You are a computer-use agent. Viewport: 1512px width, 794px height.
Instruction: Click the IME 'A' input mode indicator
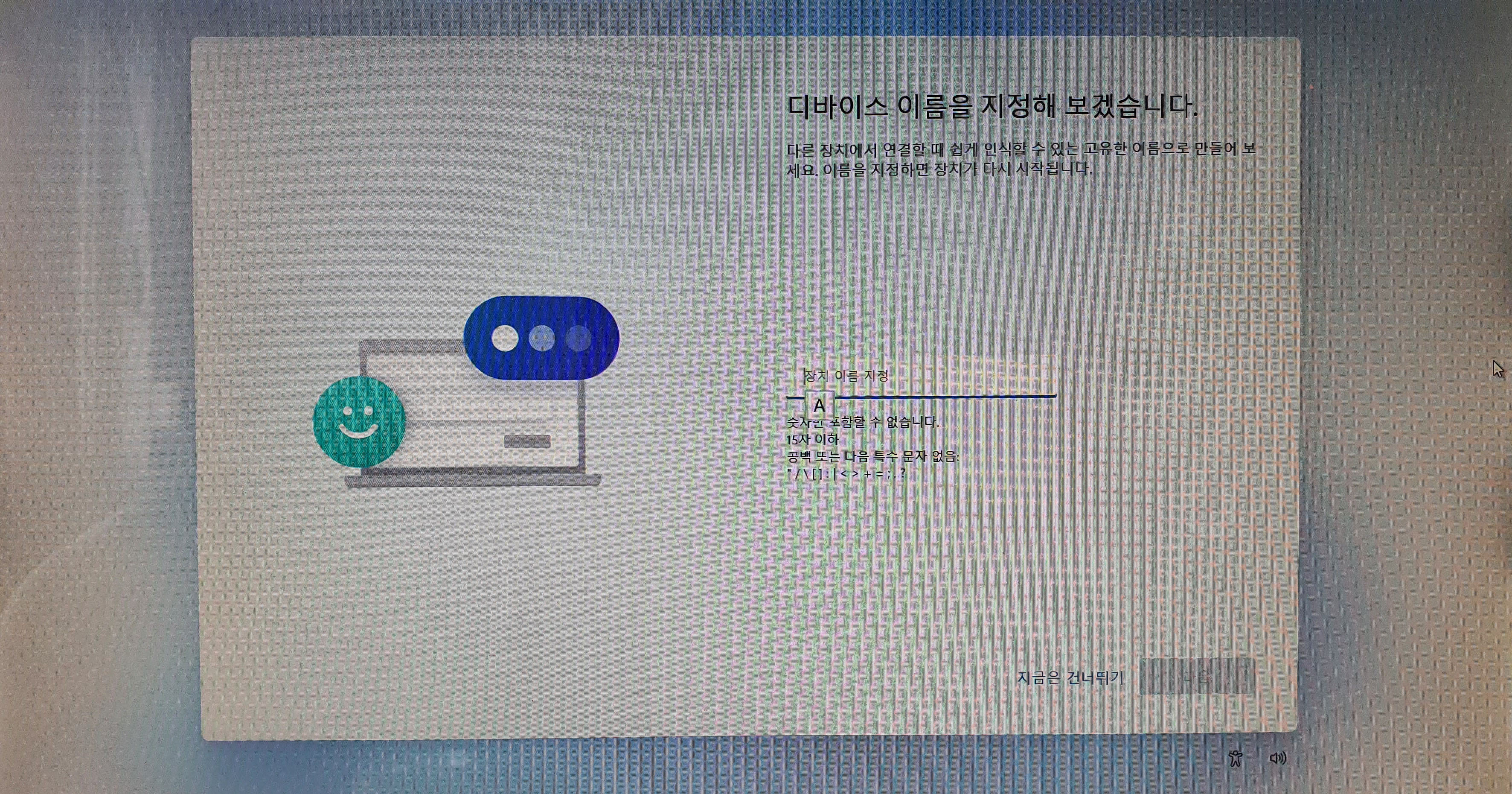tap(820, 405)
